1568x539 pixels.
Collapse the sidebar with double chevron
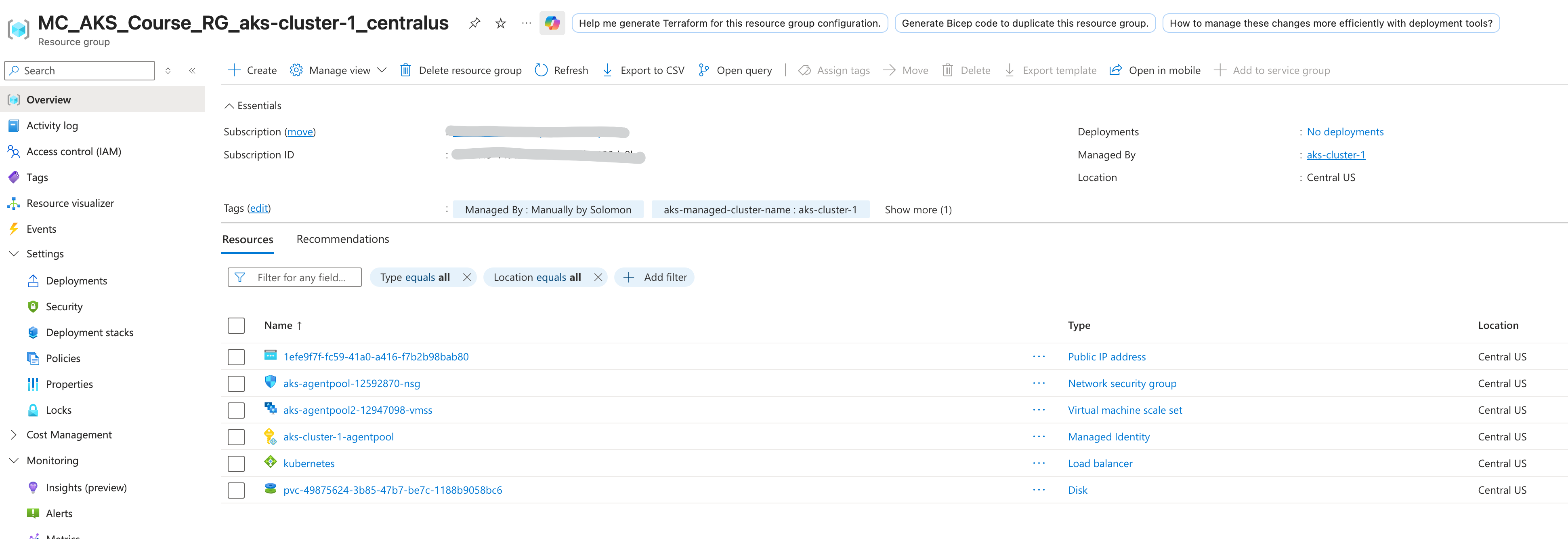coord(192,71)
